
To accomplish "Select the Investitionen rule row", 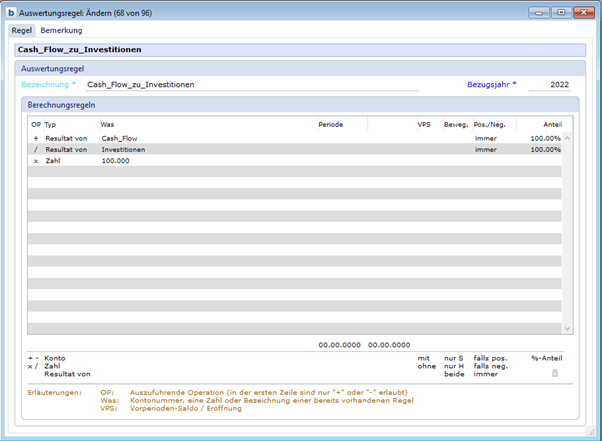I will (x=123, y=149).
